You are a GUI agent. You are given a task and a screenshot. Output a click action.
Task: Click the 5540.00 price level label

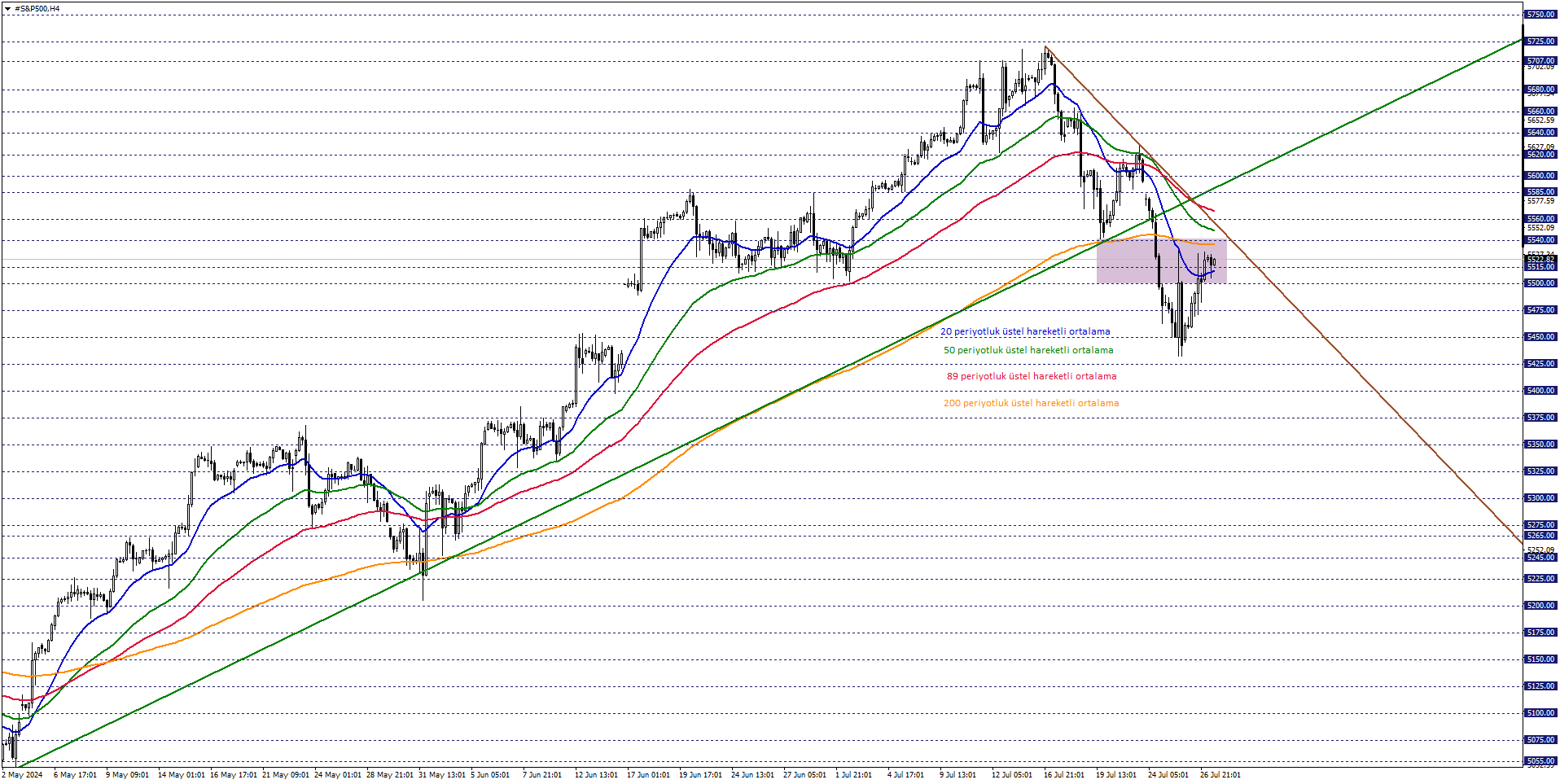coord(1540,240)
